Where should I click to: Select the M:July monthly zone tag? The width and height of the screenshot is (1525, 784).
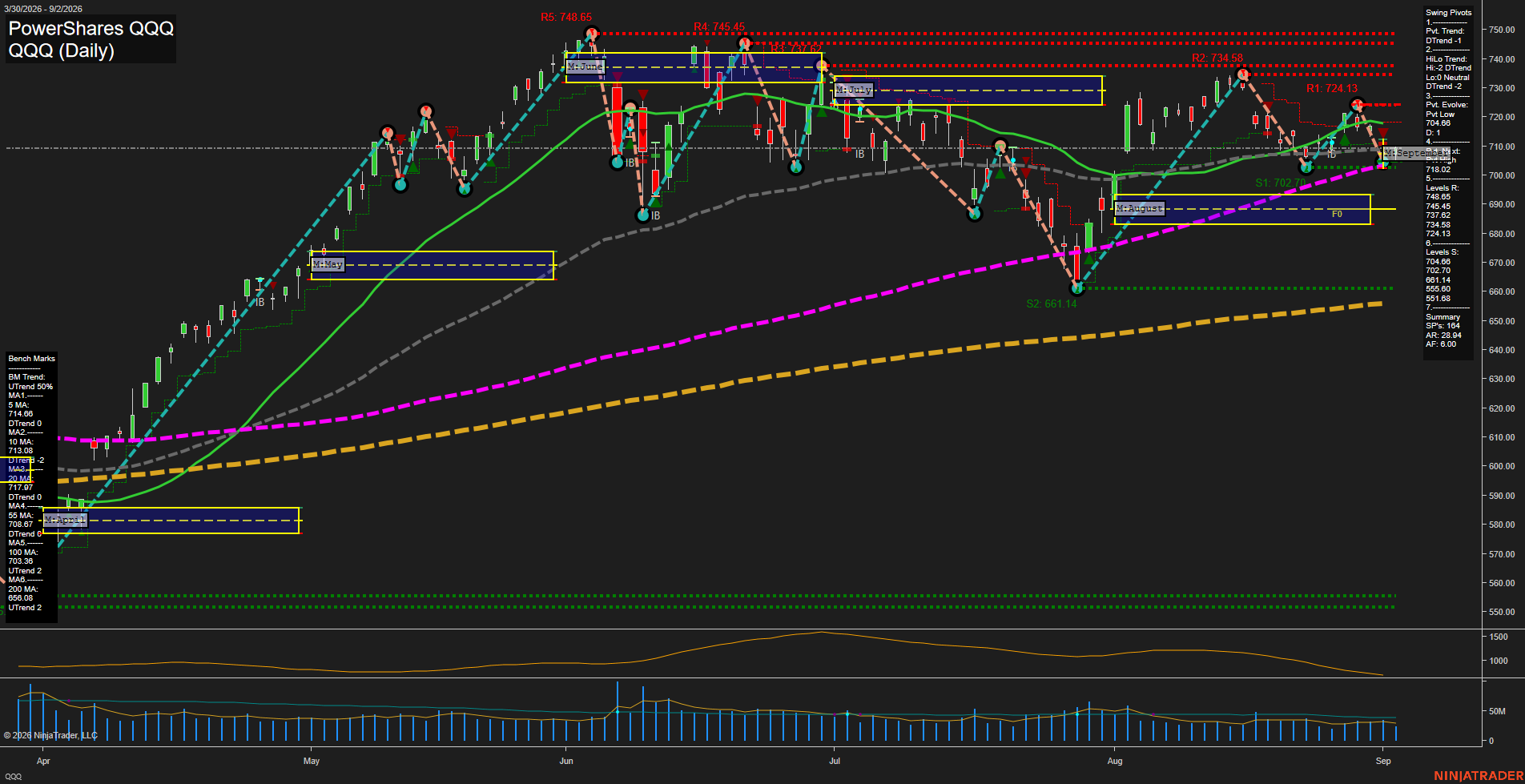pyautogui.click(x=853, y=90)
